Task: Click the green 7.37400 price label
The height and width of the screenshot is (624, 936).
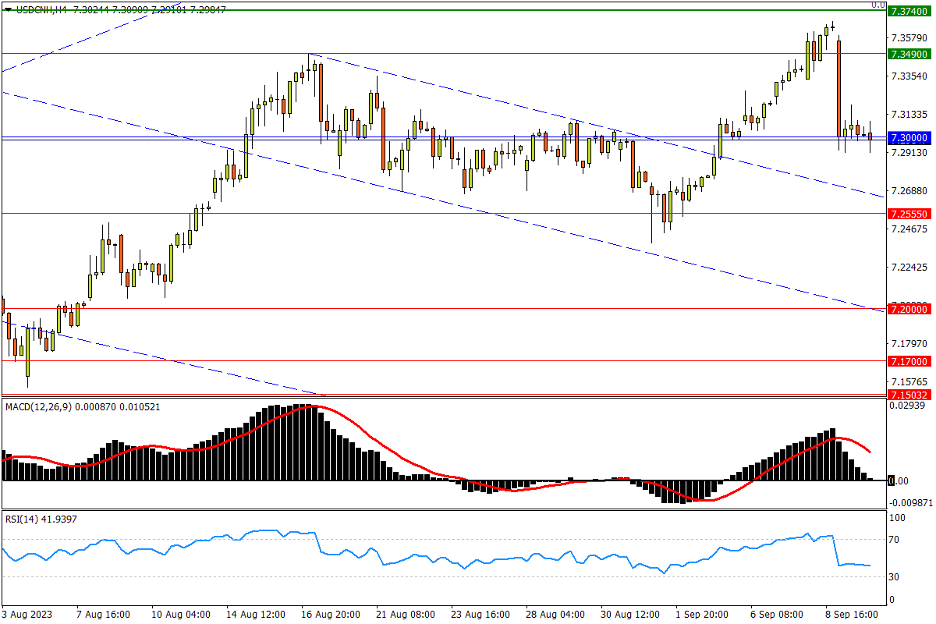Action: coord(909,10)
